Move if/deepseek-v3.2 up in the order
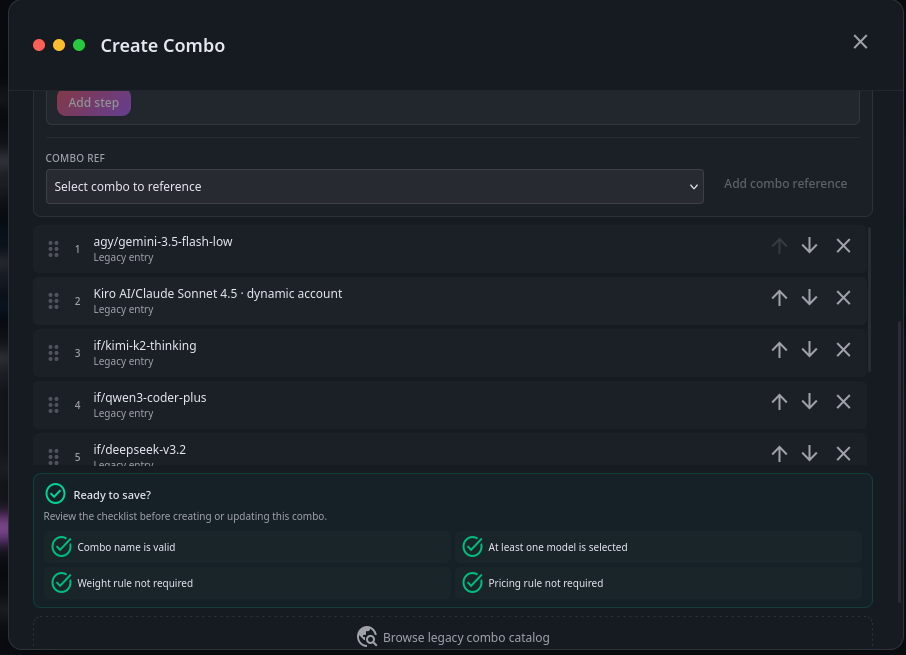This screenshot has width=906, height=655. (x=779, y=454)
